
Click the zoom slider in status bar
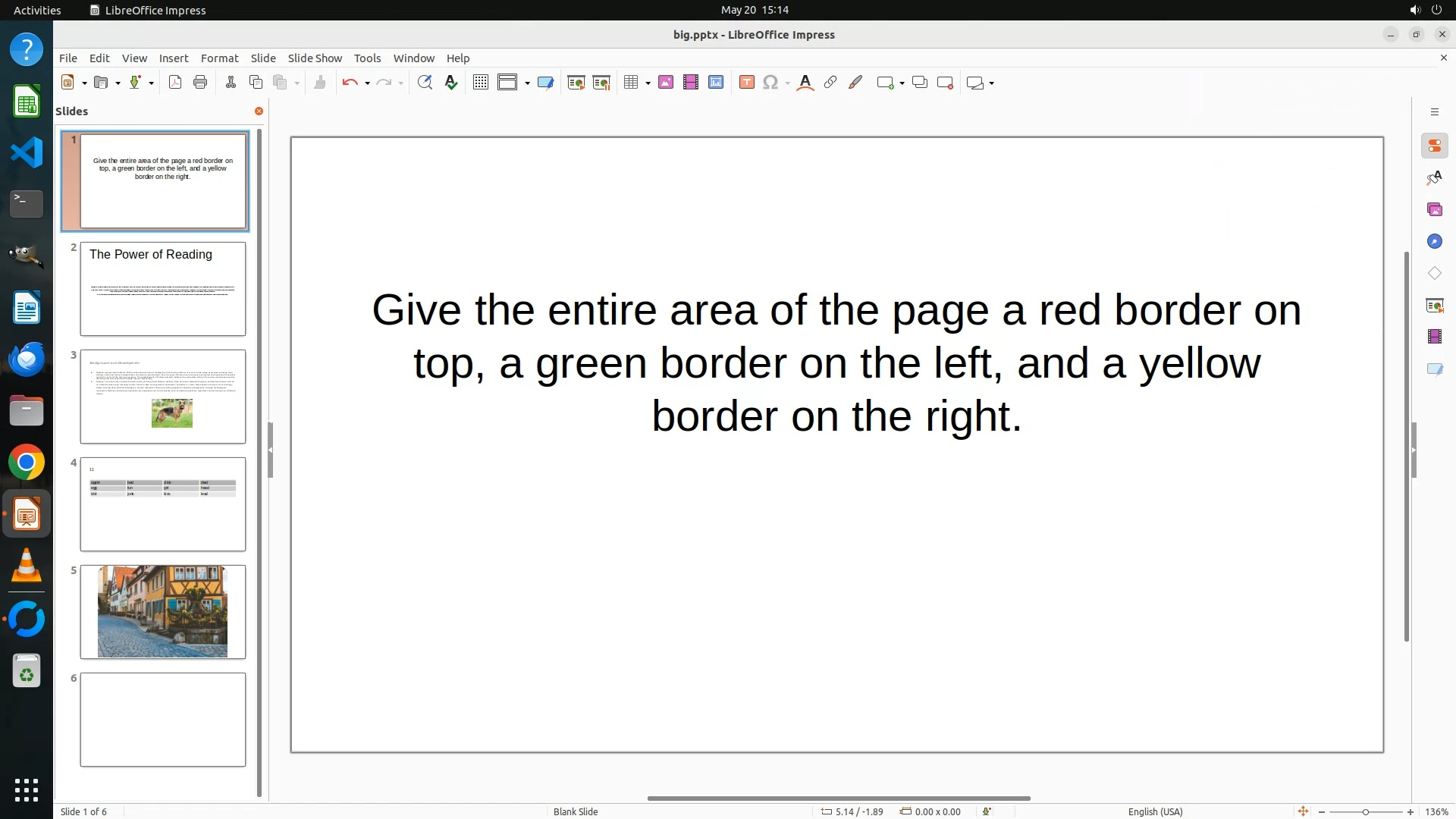coord(1365,811)
